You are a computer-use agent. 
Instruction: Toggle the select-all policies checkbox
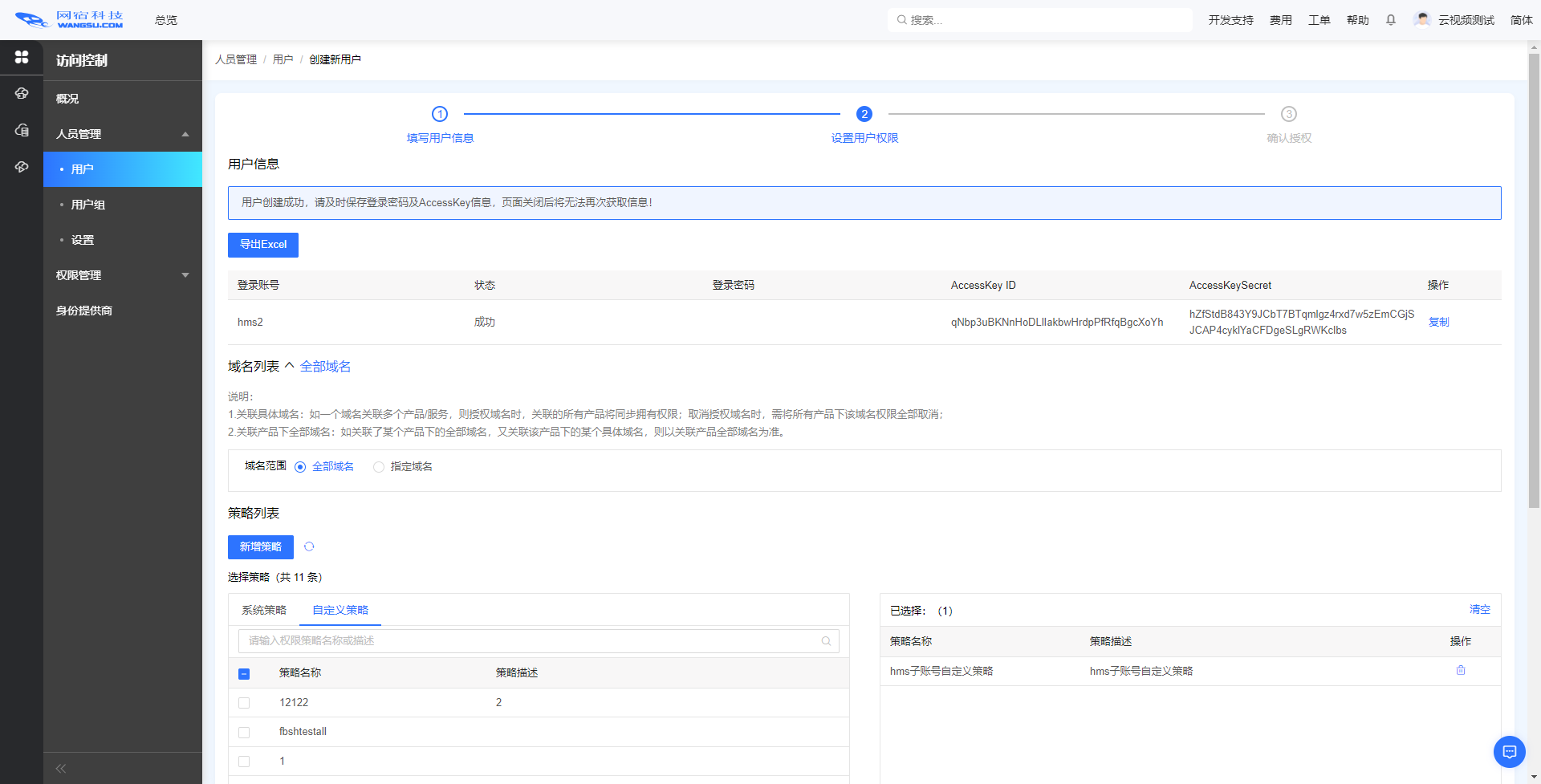244,674
